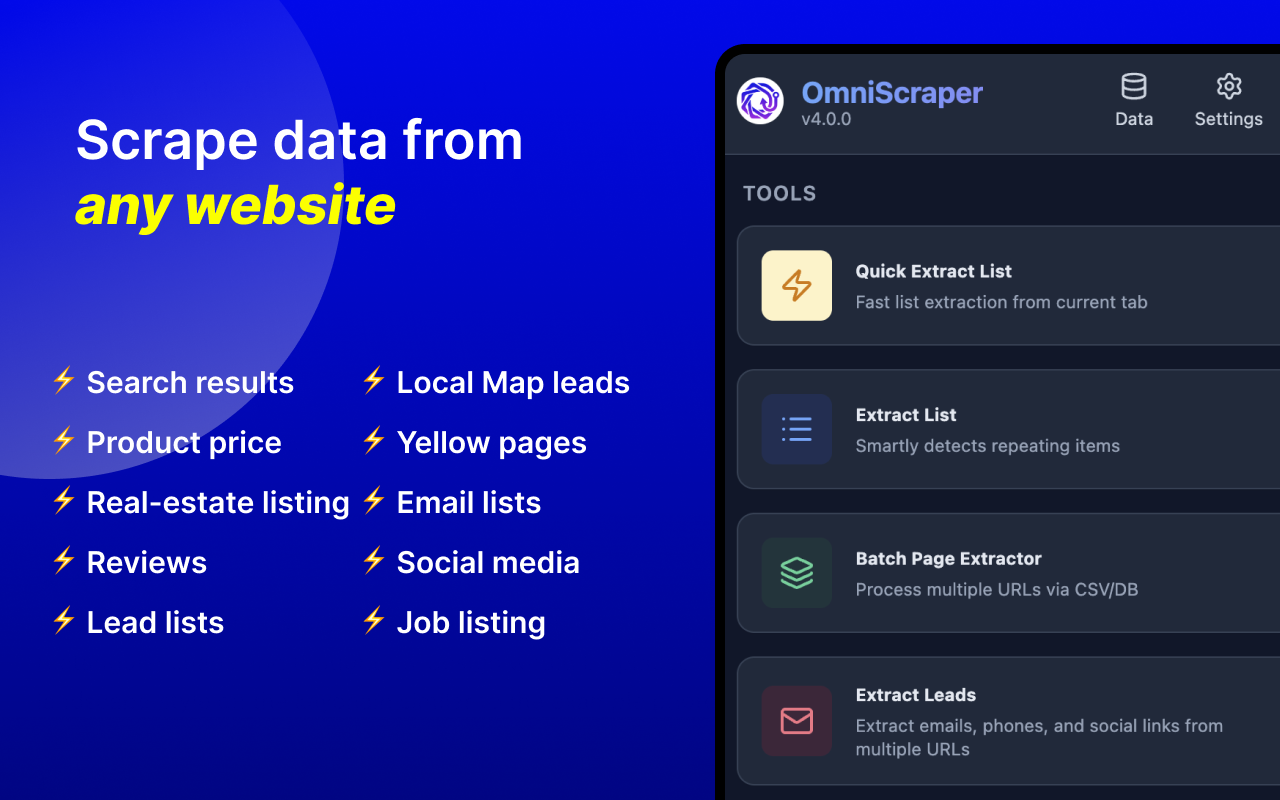Click the 'Real-estate listing' feature text

click(x=218, y=502)
